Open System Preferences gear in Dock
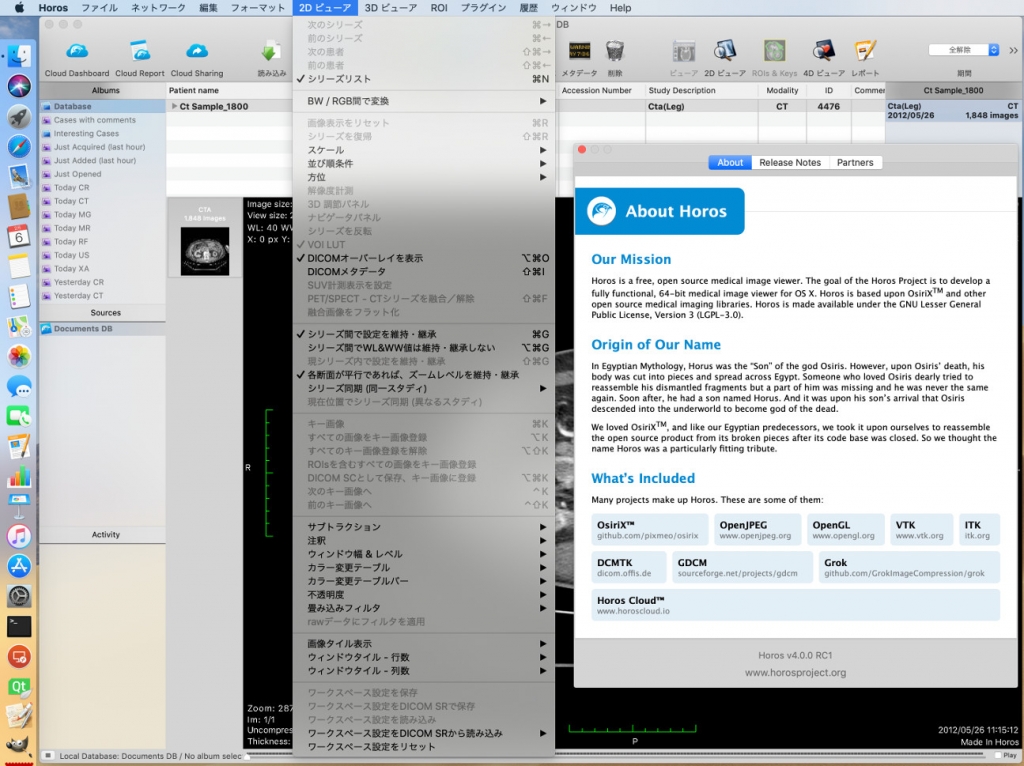 tap(19, 596)
